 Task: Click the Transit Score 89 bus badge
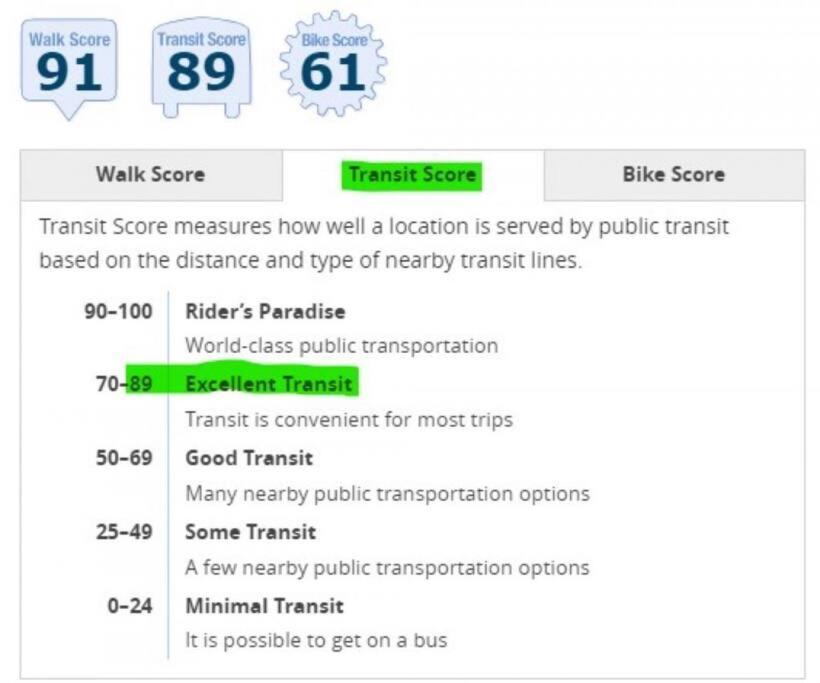[201, 67]
